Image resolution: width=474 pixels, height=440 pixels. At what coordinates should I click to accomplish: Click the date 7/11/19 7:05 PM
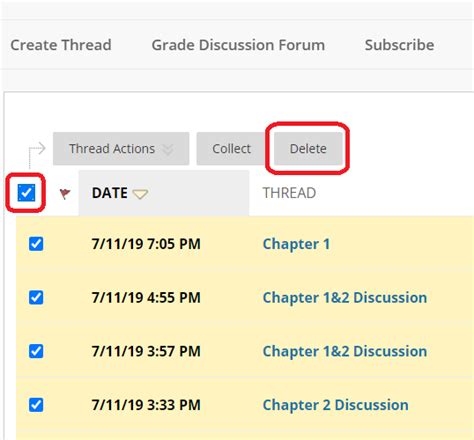(x=146, y=244)
